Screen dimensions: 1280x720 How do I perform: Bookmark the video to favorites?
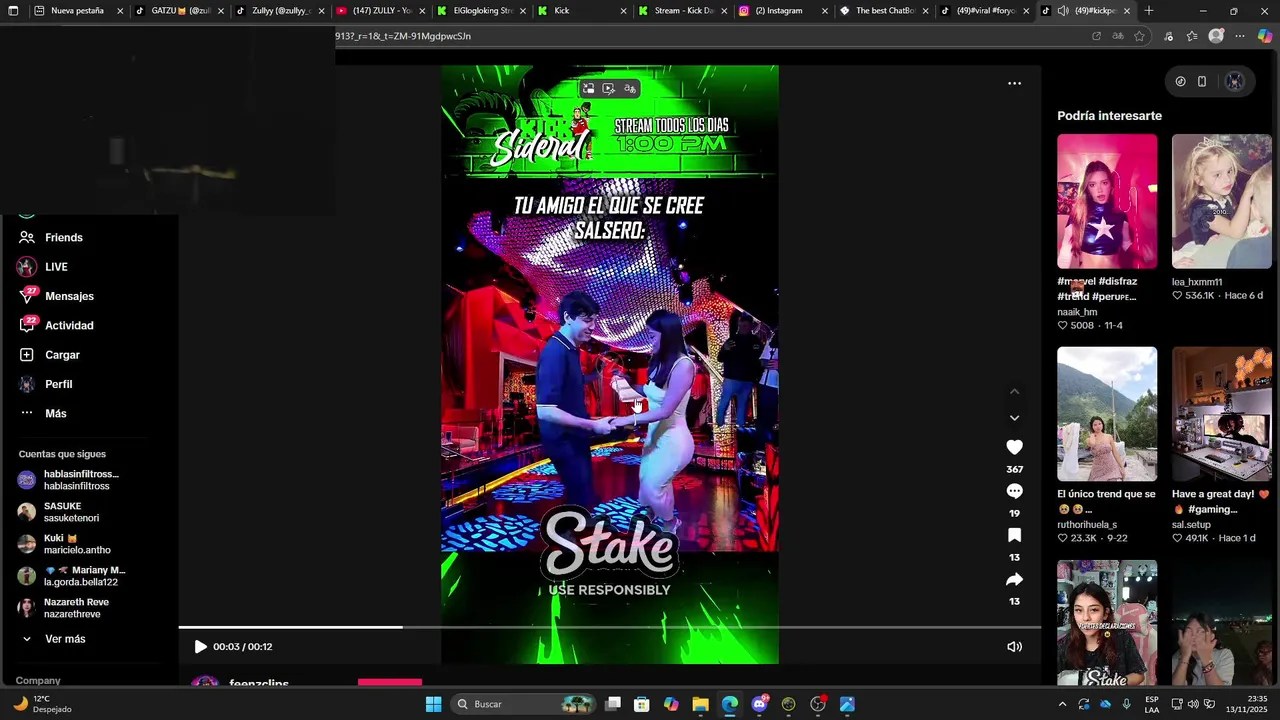1014,535
